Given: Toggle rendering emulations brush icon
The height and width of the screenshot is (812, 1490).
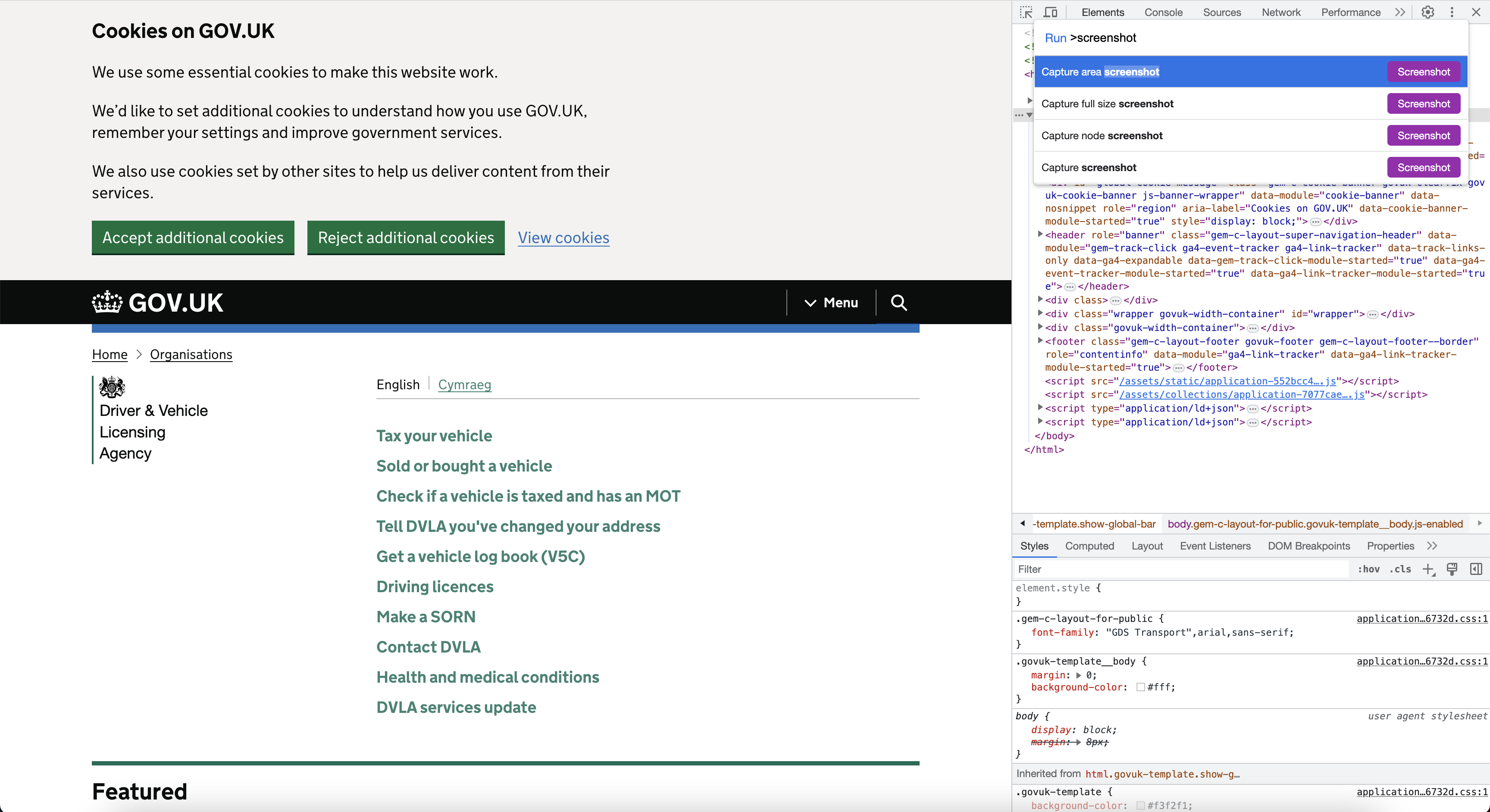Looking at the screenshot, I should click(x=1452, y=569).
